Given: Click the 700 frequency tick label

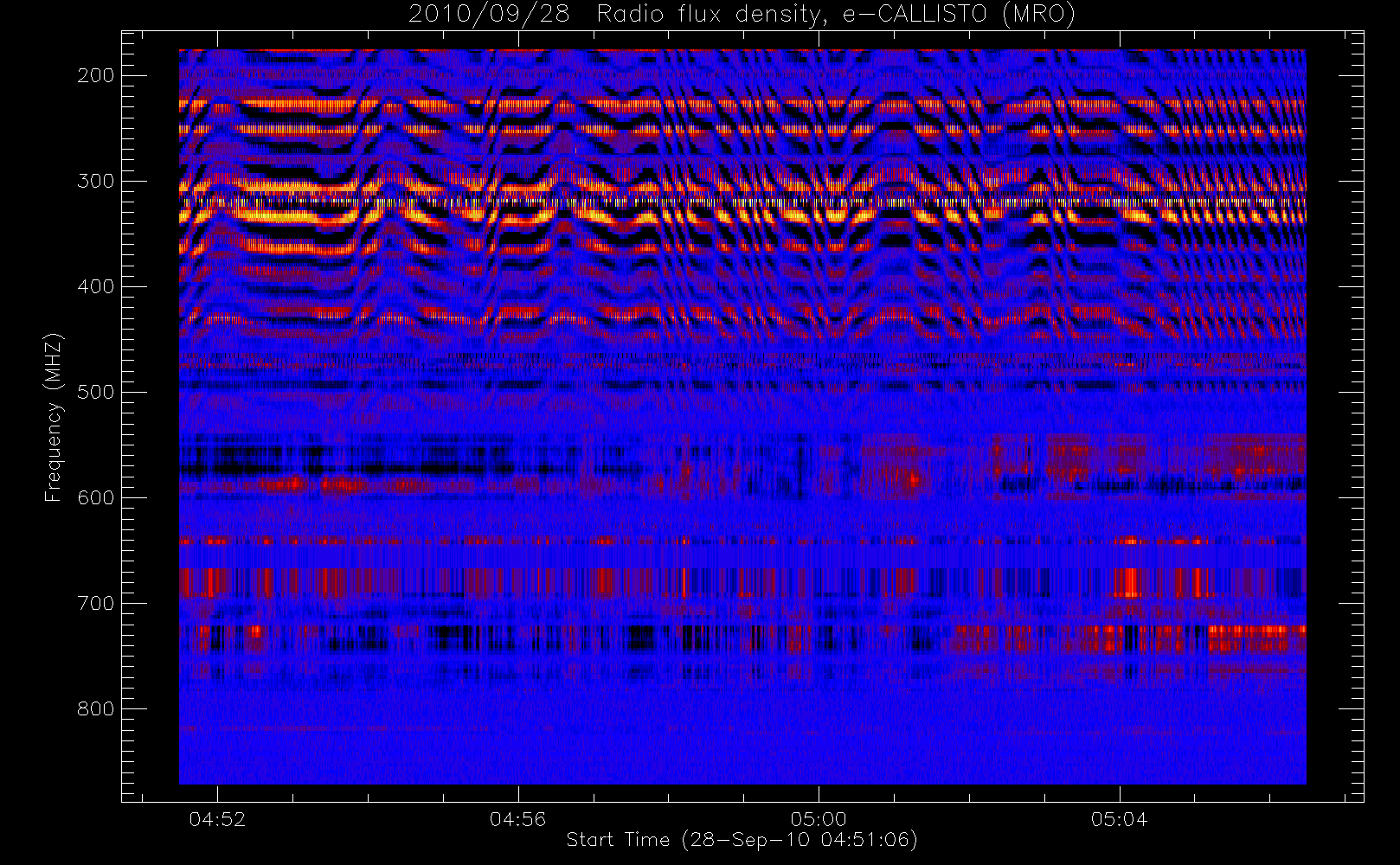Looking at the screenshot, I should click(x=96, y=603).
